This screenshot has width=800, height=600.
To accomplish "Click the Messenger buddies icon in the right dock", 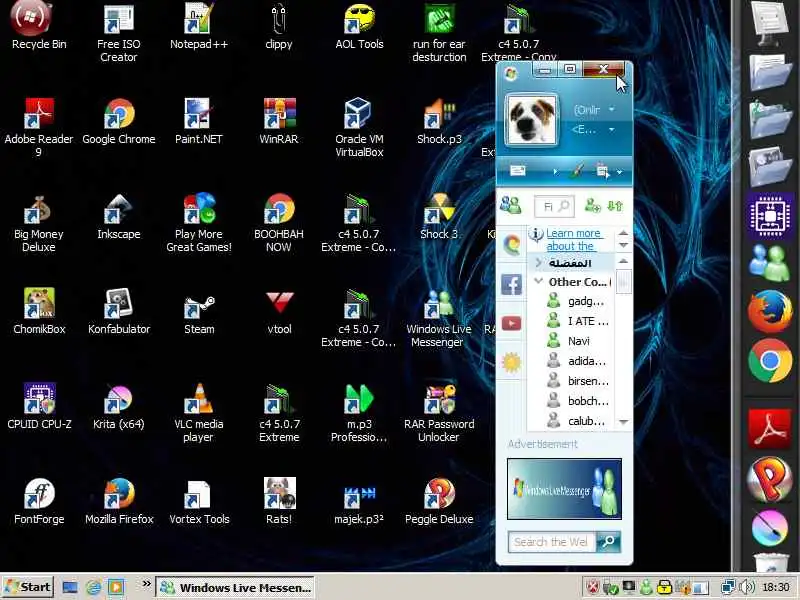I will pos(770,263).
